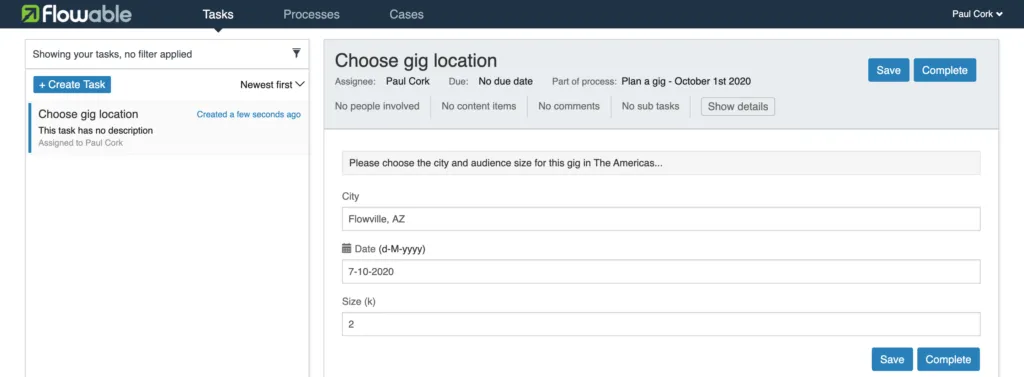The height and width of the screenshot is (377, 1024).
Task: Click the top Save button
Action: click(x=888, y=70)
